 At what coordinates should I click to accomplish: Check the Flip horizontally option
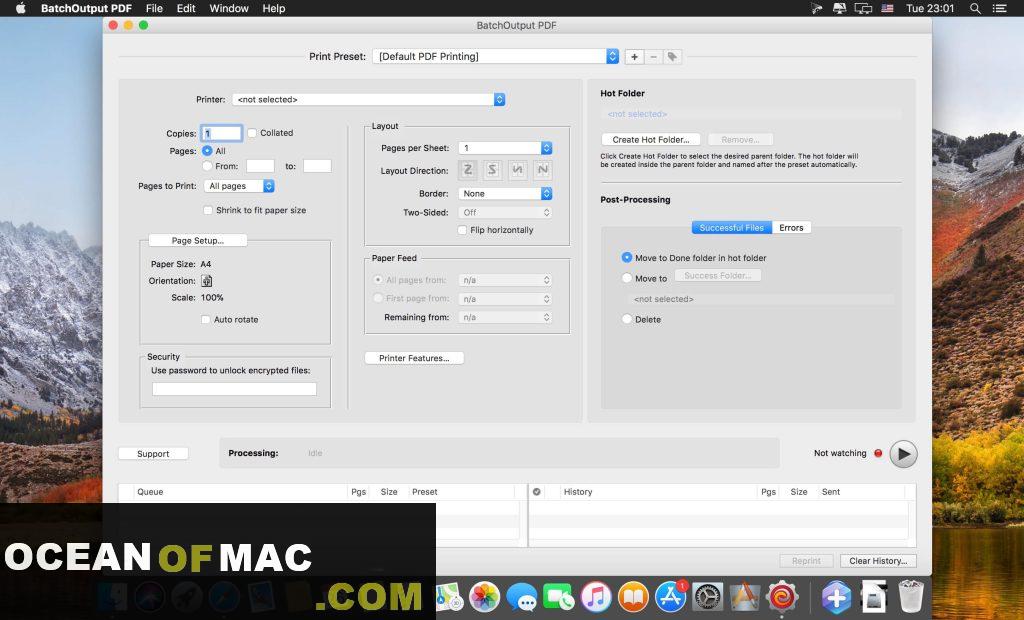[x=462, y=230]
